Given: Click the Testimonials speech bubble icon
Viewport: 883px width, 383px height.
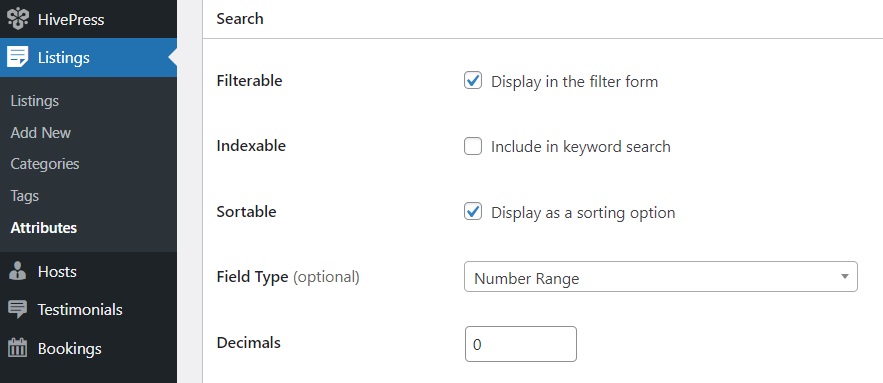Looking at the screenshot, I should [17, 309].
